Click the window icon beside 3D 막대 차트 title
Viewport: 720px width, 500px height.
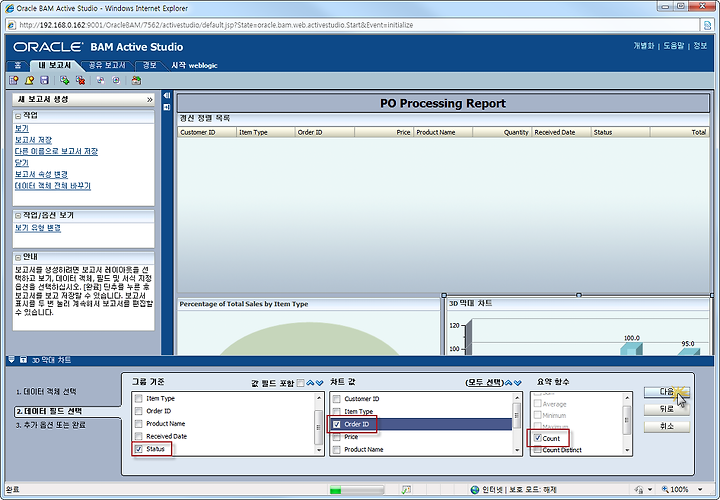pyautogui.click(x=23, y=360)
